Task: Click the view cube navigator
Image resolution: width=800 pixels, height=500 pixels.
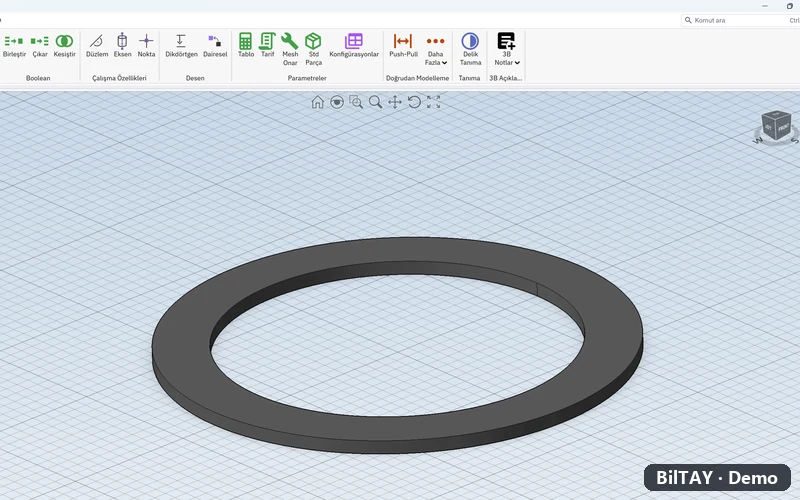Action: coord(776,126)
